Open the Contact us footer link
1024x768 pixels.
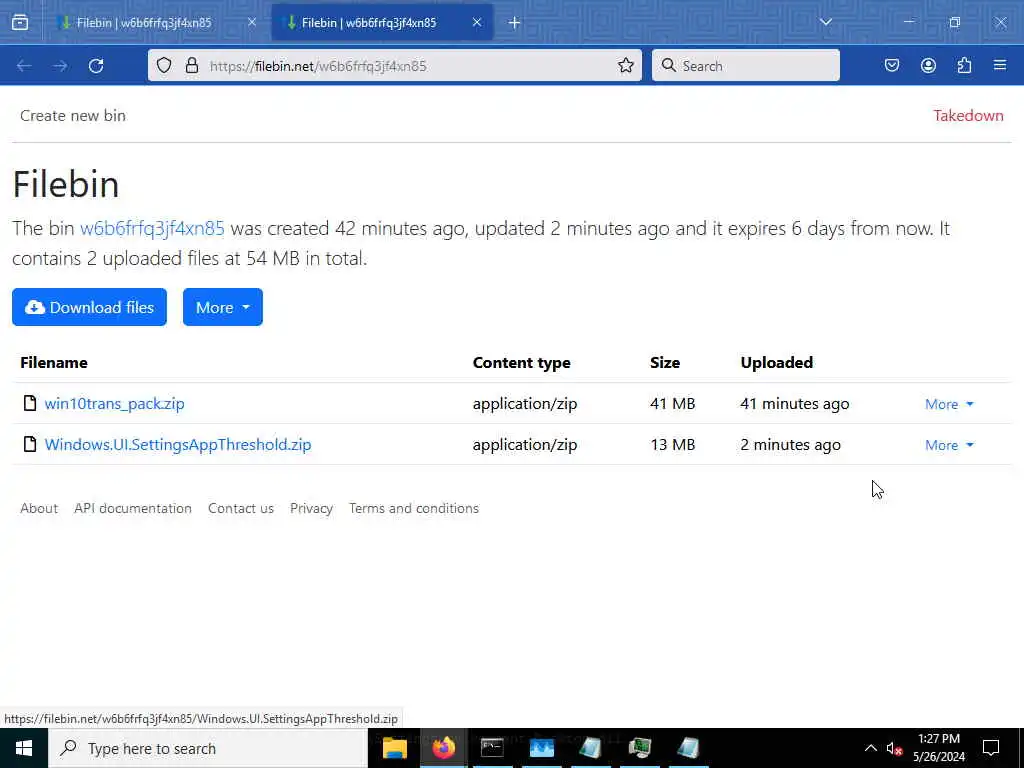click(x=241, y=508)
